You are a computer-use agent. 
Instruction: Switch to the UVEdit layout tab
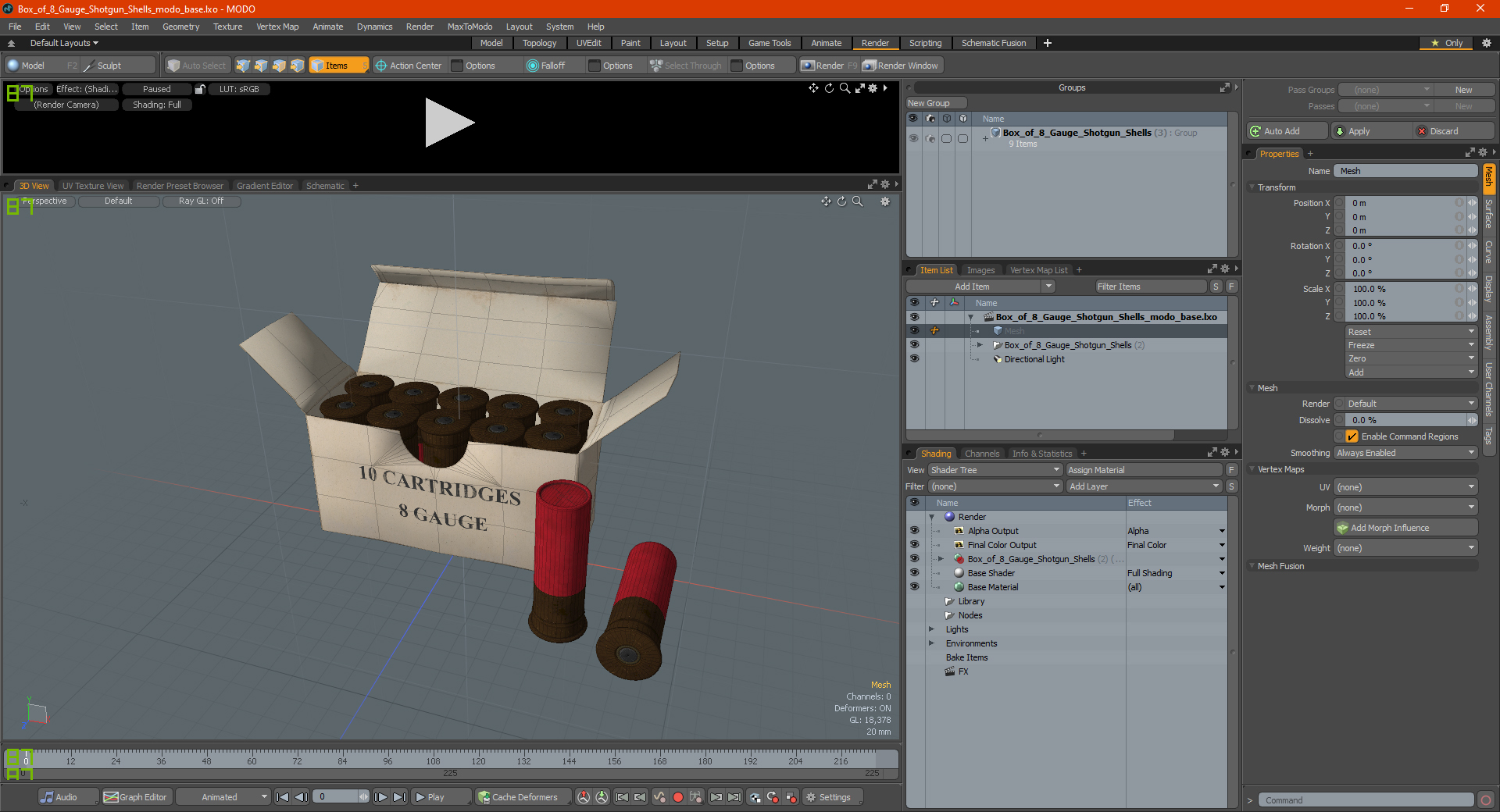588,43
